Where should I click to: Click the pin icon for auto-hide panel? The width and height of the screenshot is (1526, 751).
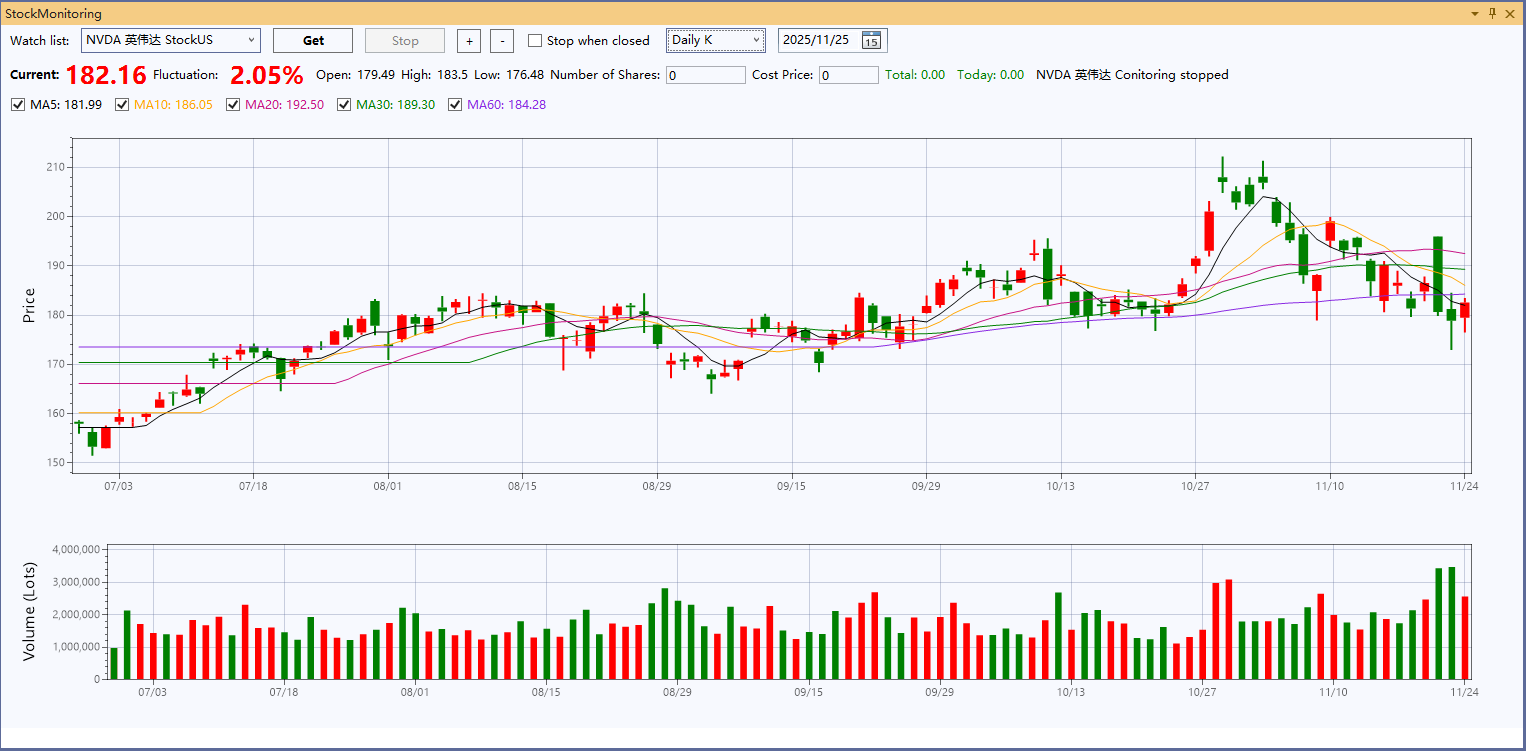tap(1492, 13)
